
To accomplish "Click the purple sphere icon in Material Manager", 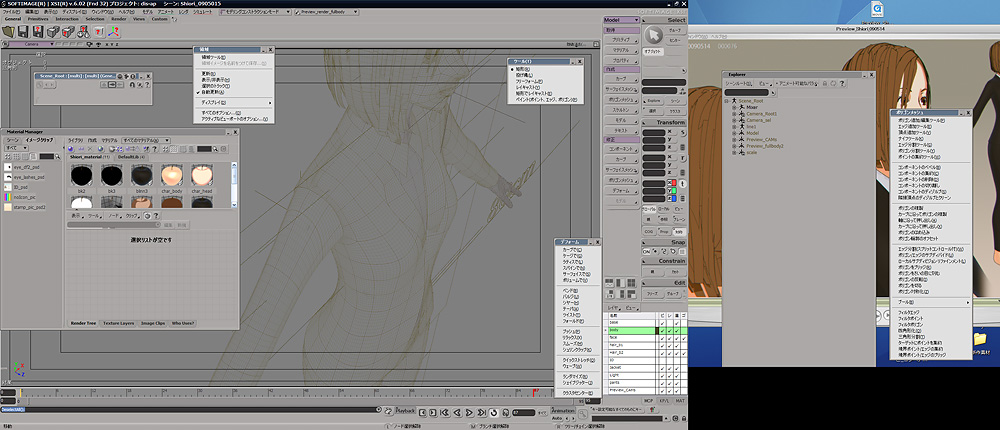I will [x=70, y=149].
